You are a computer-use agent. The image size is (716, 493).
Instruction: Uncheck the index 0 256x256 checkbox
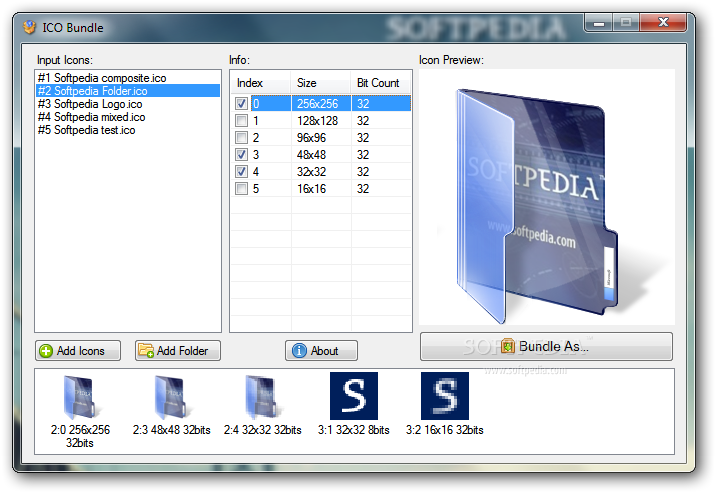click(241, 104)
